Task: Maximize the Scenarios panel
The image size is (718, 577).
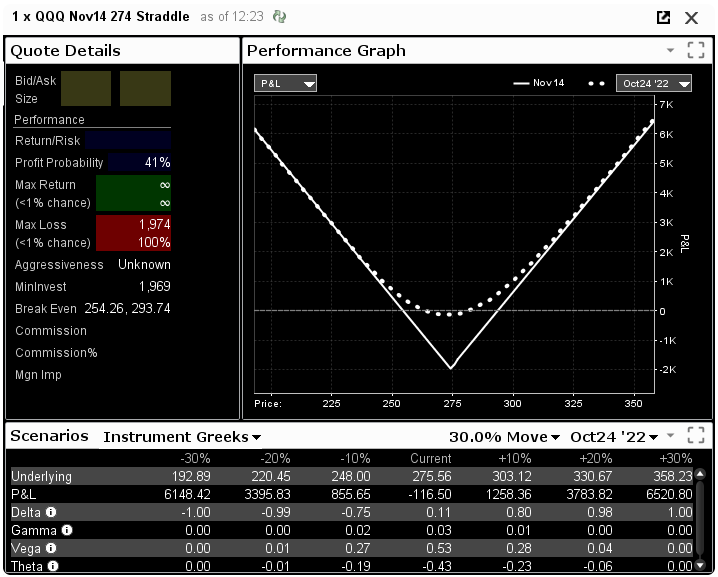Action: tap(696, 435)
